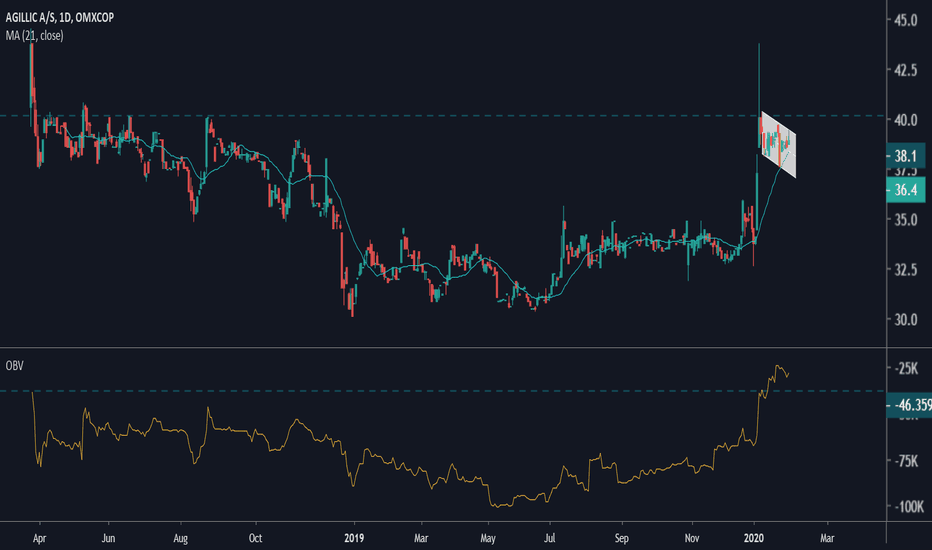Click the 45.0 price axis label

tap(906, 20)
